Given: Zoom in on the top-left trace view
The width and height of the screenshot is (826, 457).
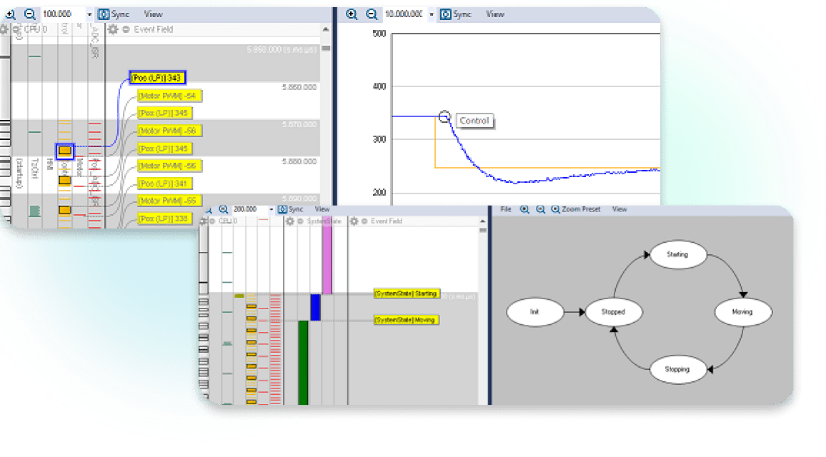Looking at the screenshot, I should (x=10, y=14).
